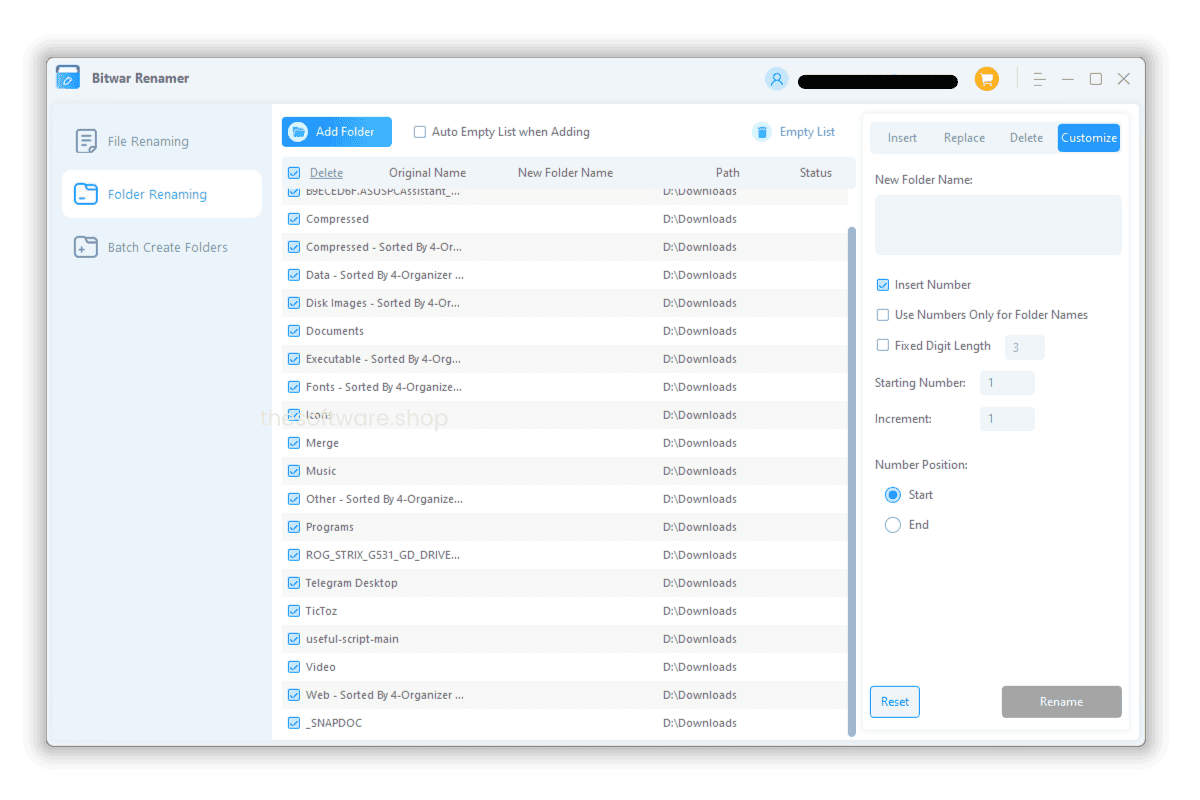Uncheck the Insert Number checkbox
This screenshot has height=800, width=1200.
[x=883, y=285]
